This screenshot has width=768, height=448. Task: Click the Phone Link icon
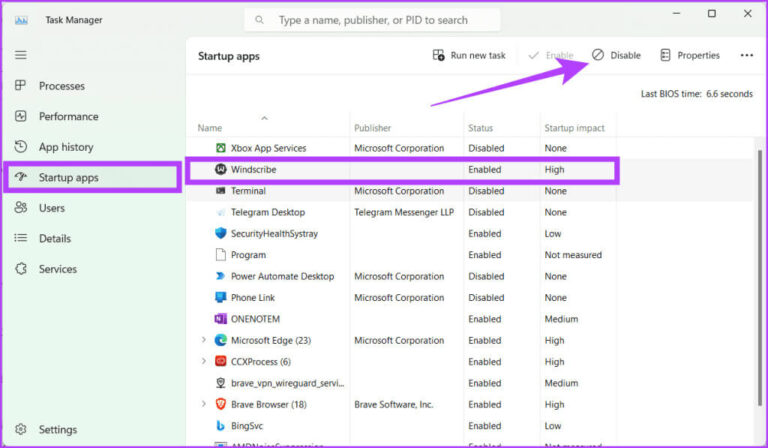point(221,297)
